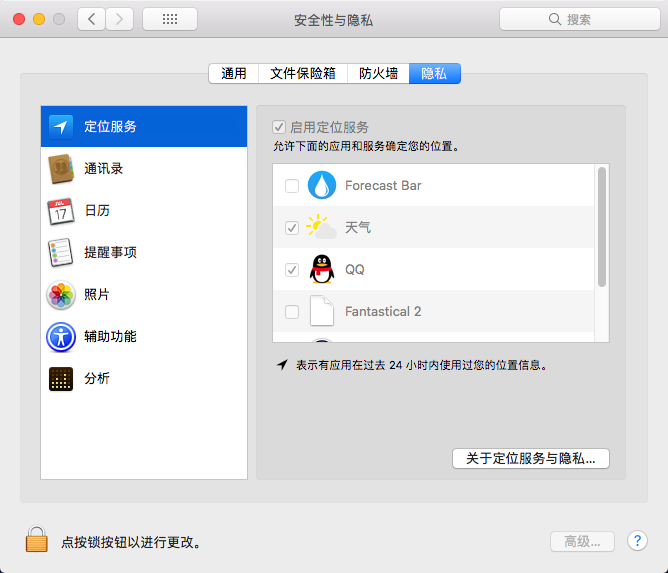Click the Fantastical 2 app name
This screenshot has height=573, width=668.
click(x=383, y=311)
